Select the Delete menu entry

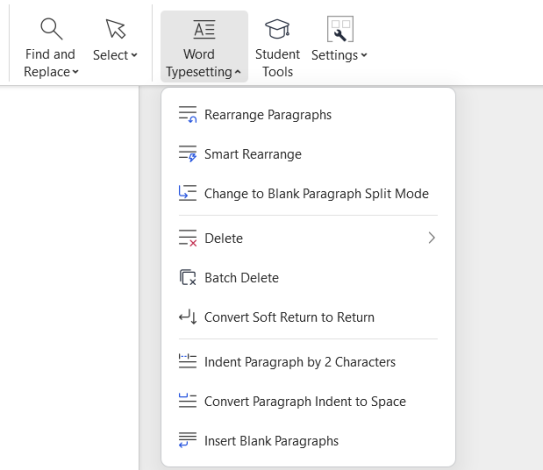308,238
